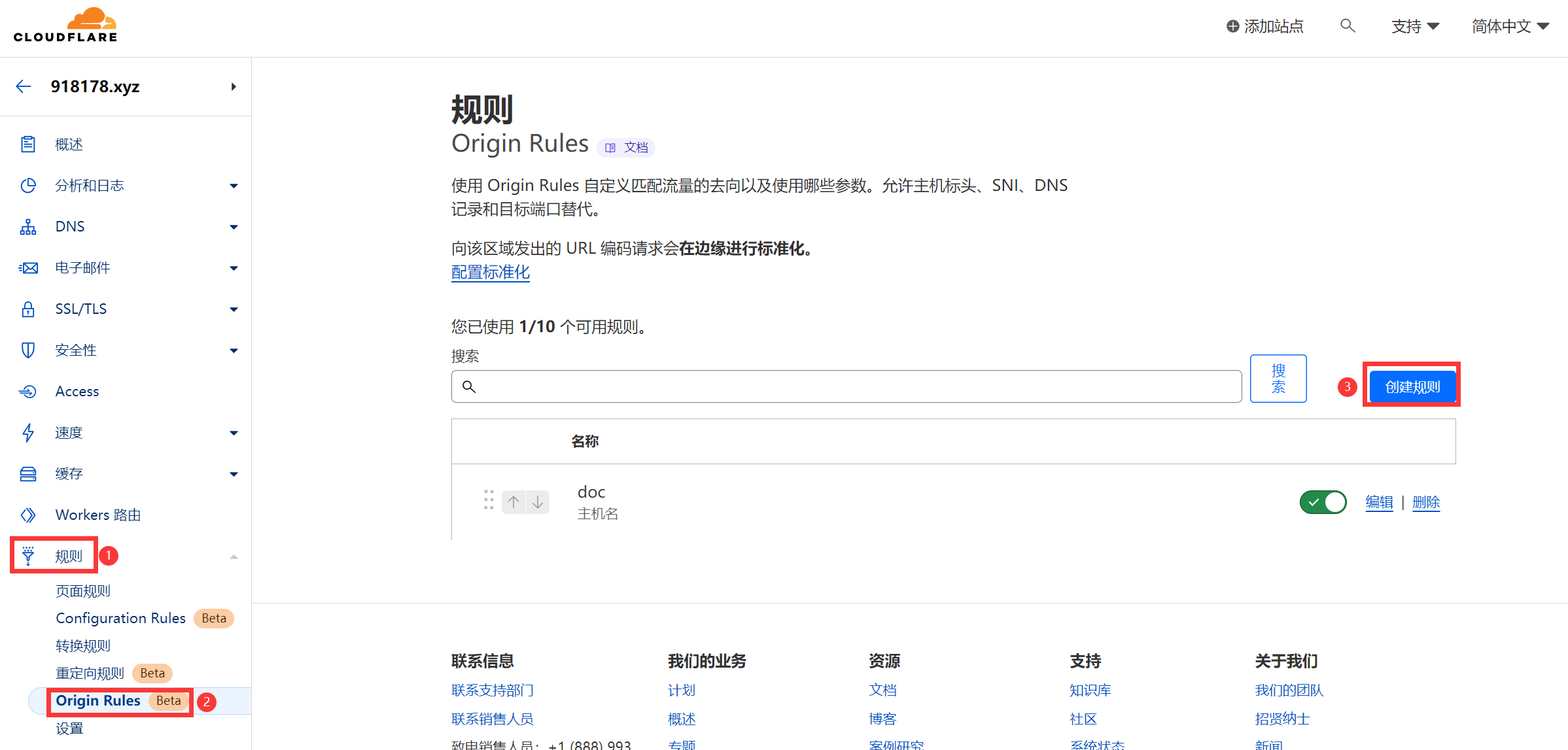The width and height of the screenshot is (1568, 750).
Task: Click the DNS network icon
Action: [28, 226]
